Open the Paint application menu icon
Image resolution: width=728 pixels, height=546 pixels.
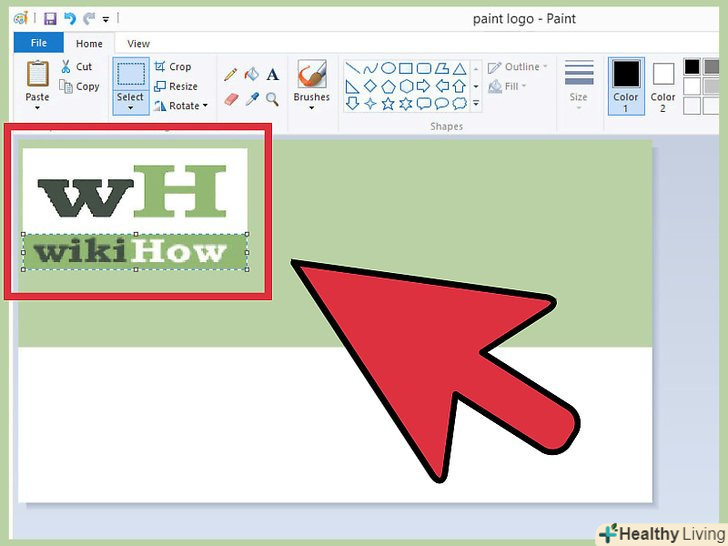[21, 19]
